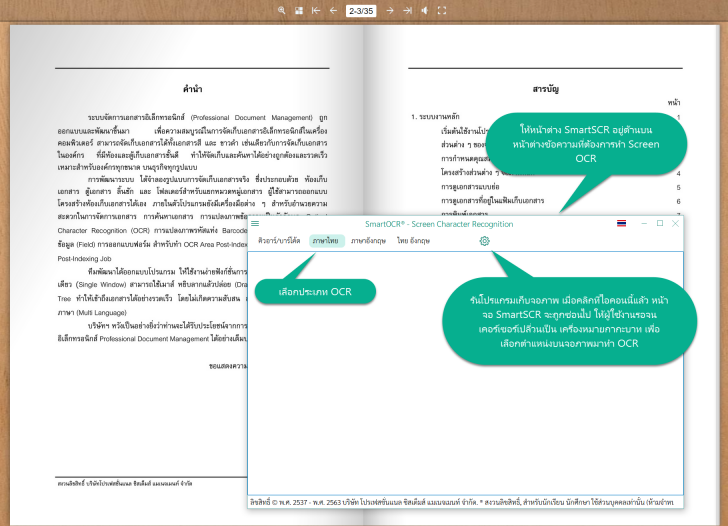
Task: Open the SmartOCR hamburger menu
Action: (x=255, y=224)
